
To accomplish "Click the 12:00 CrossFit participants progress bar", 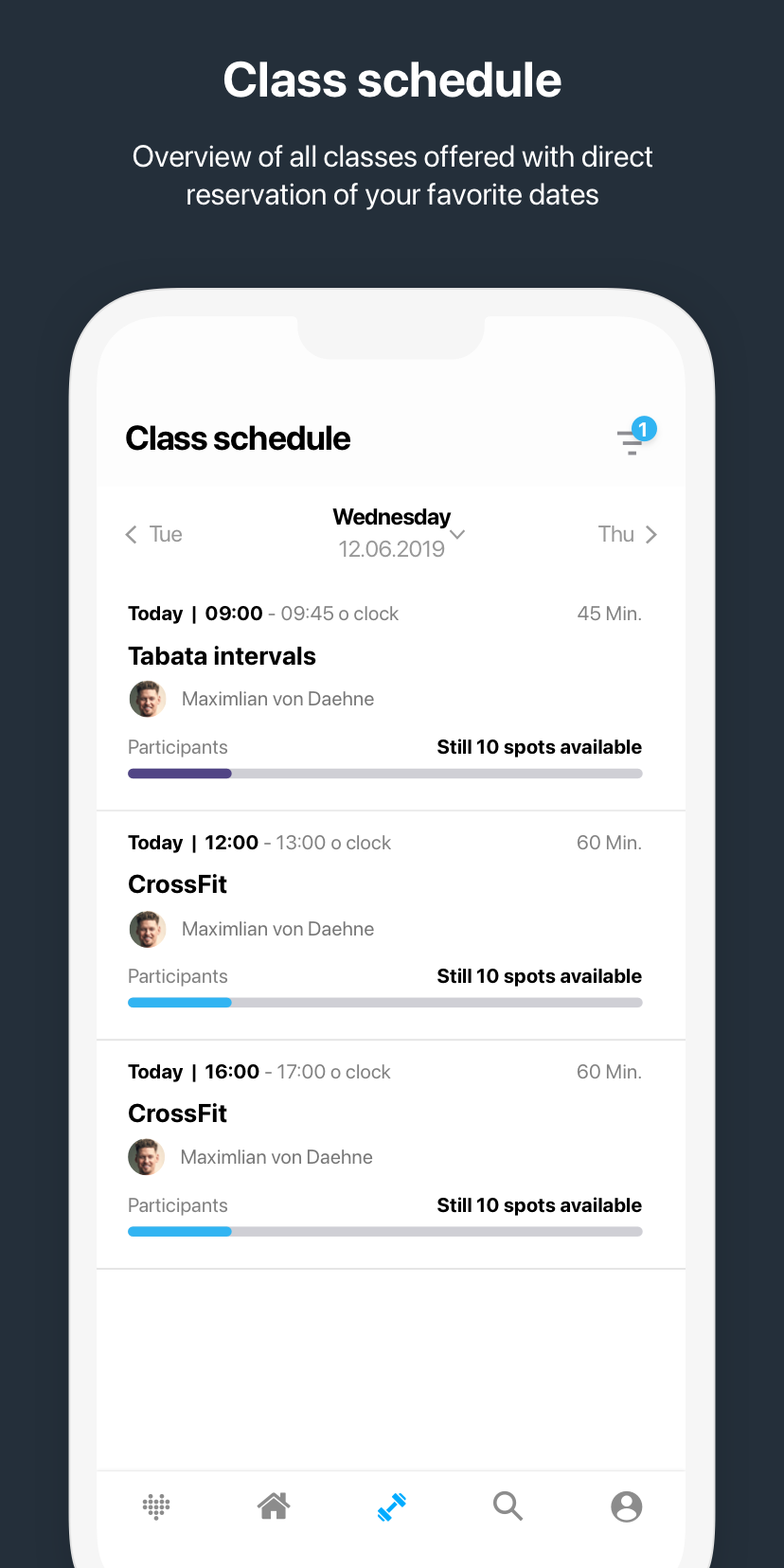I will click(x=384, y=1003).
